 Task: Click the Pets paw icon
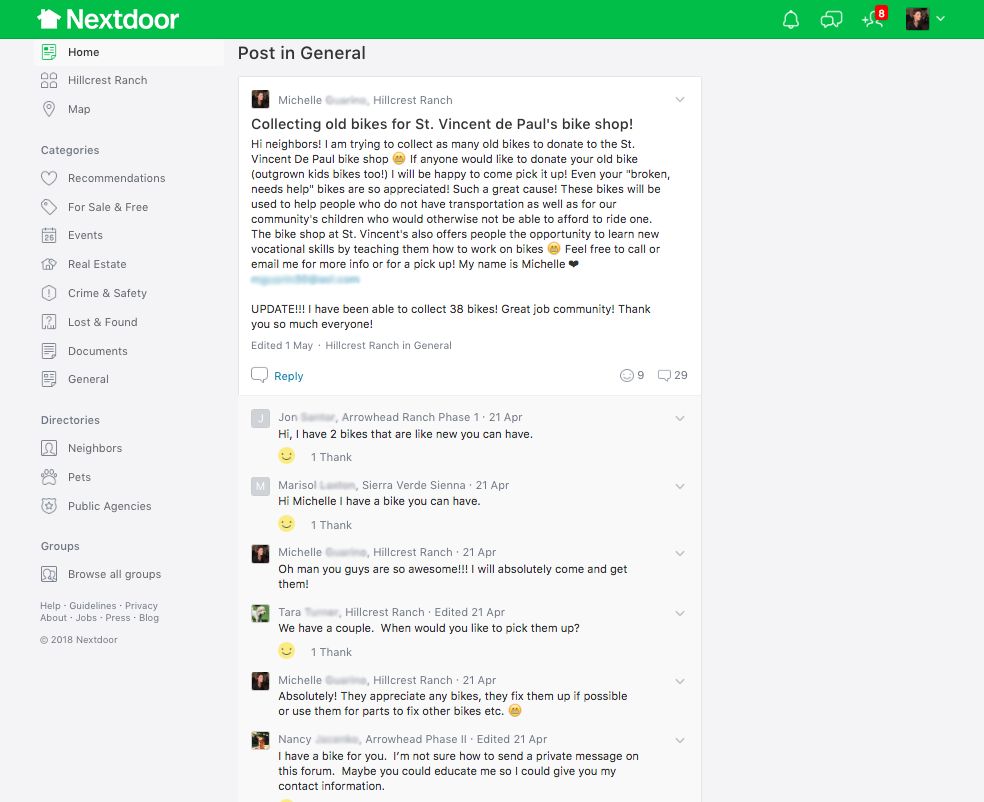(49, 477)
